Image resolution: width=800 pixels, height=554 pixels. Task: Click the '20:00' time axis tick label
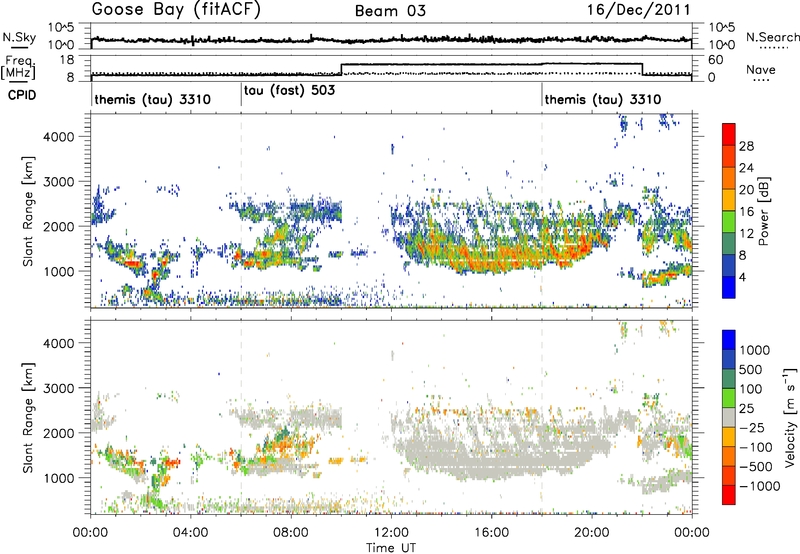592,533
